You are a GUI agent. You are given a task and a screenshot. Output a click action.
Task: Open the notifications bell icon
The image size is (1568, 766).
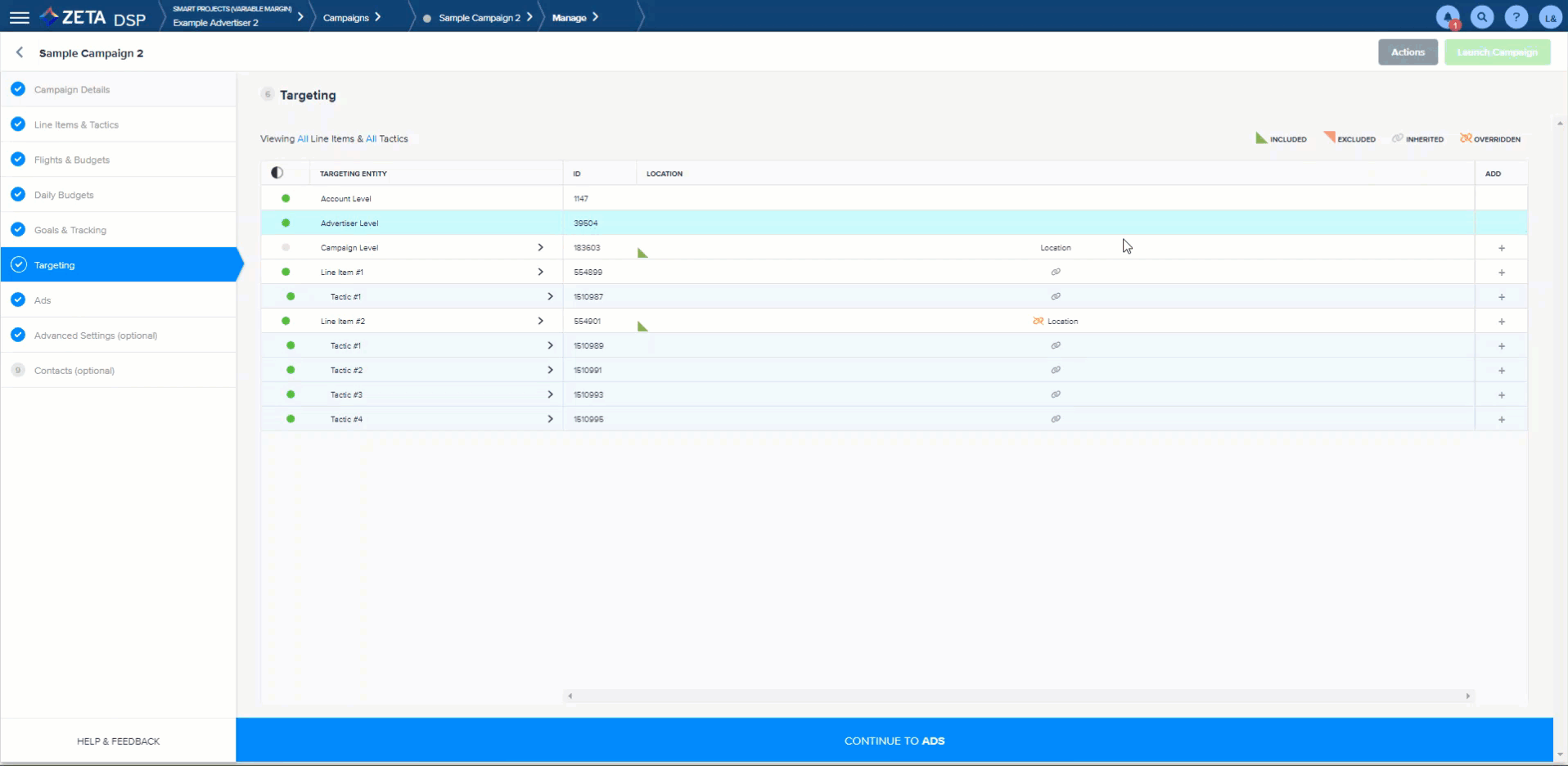pos(1448,17)
